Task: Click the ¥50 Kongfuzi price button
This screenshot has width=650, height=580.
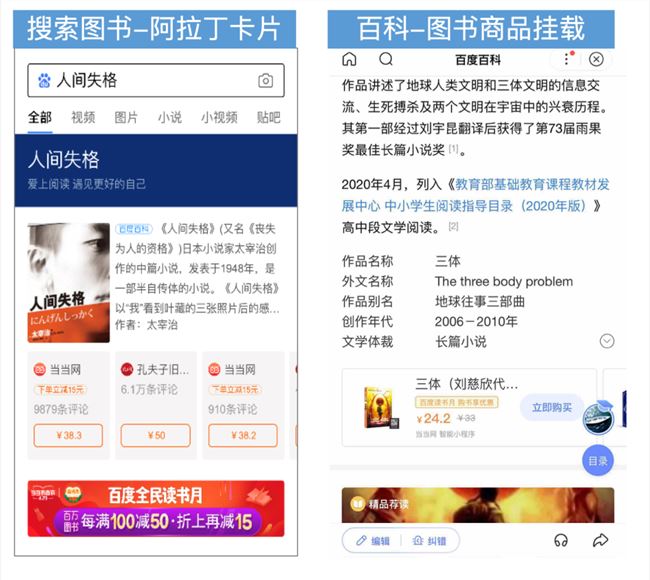Action: (156, 435)
